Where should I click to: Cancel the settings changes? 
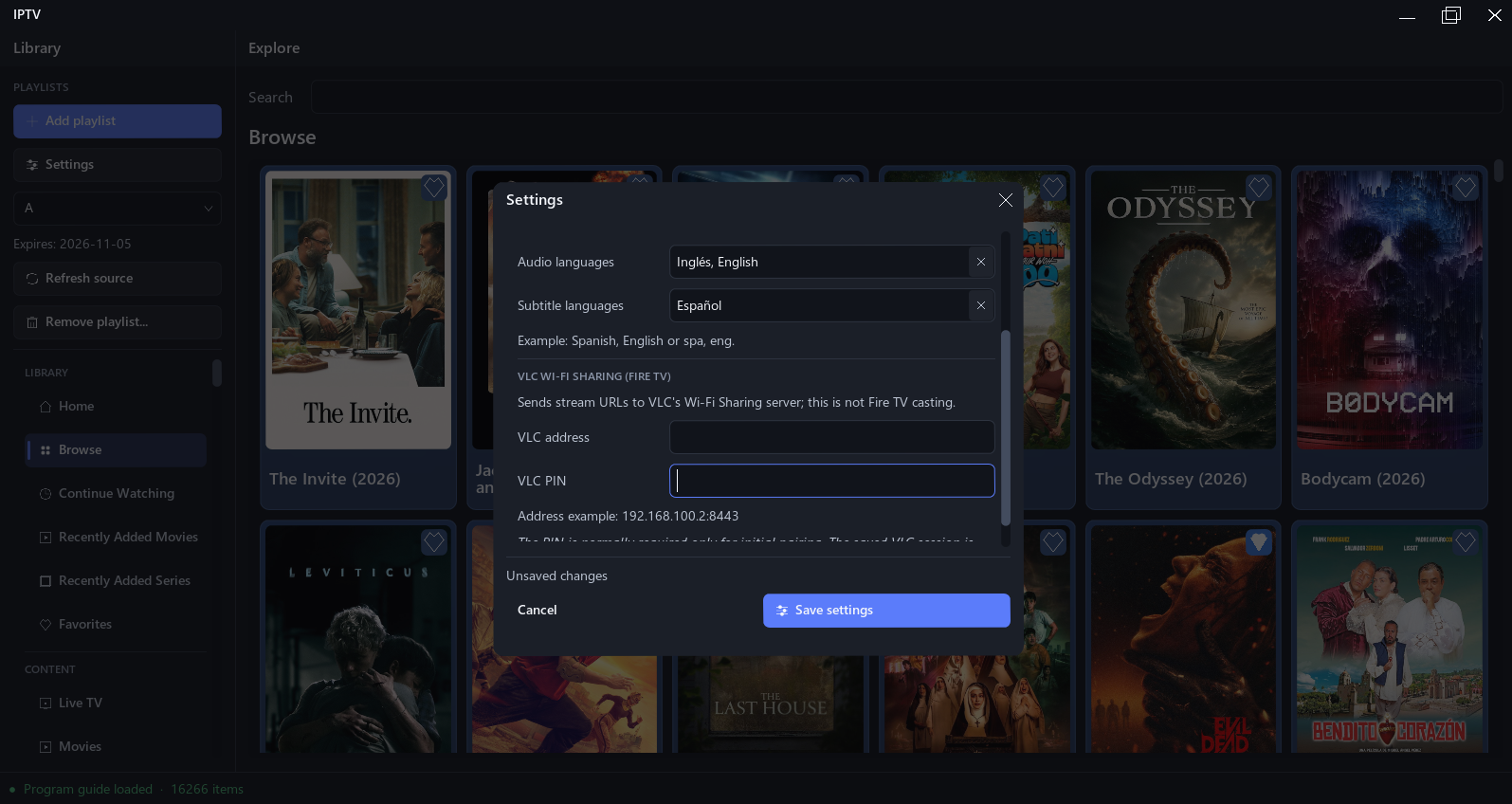[x=537, y=610]
